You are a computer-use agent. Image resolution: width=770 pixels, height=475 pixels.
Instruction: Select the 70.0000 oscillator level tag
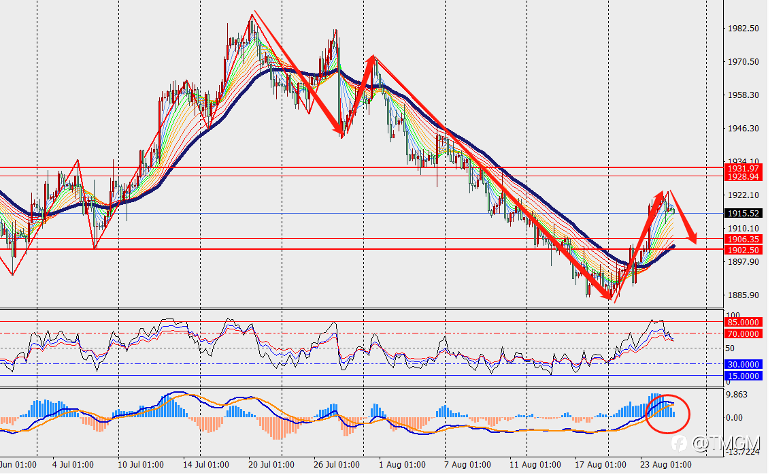[743, 334]
